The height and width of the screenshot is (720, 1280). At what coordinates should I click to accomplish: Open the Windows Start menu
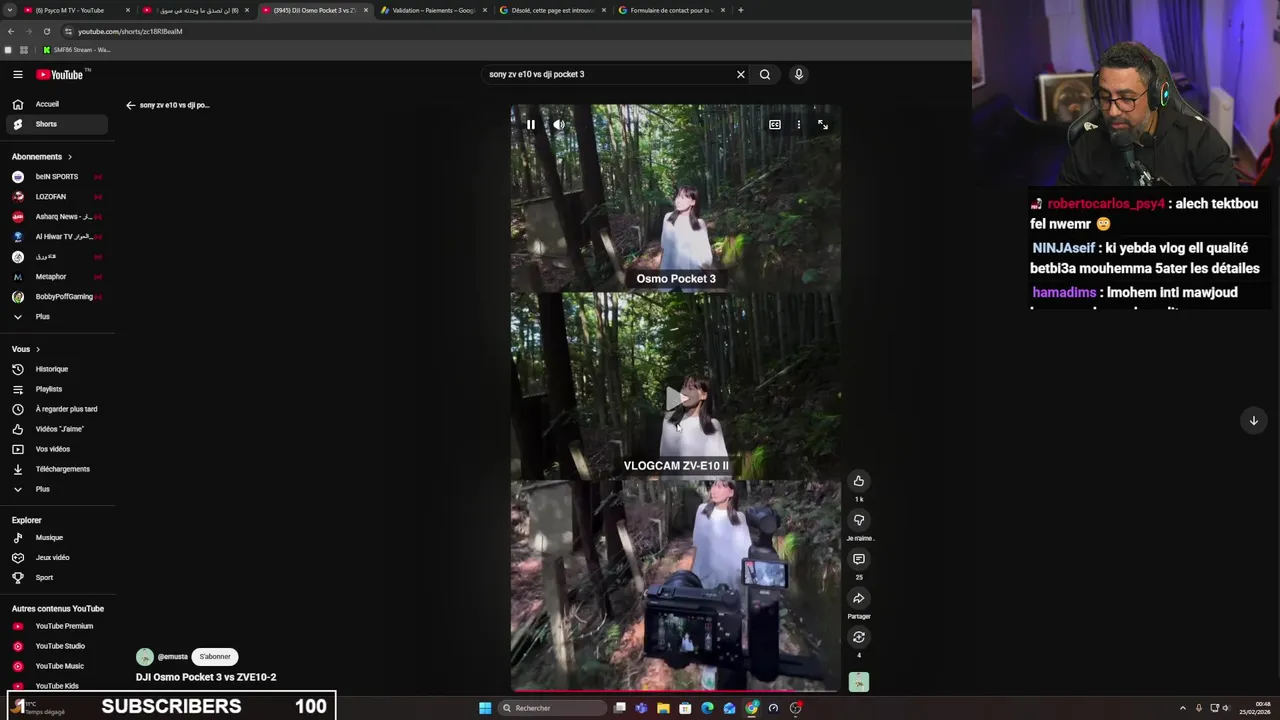[x=485, y=708]
